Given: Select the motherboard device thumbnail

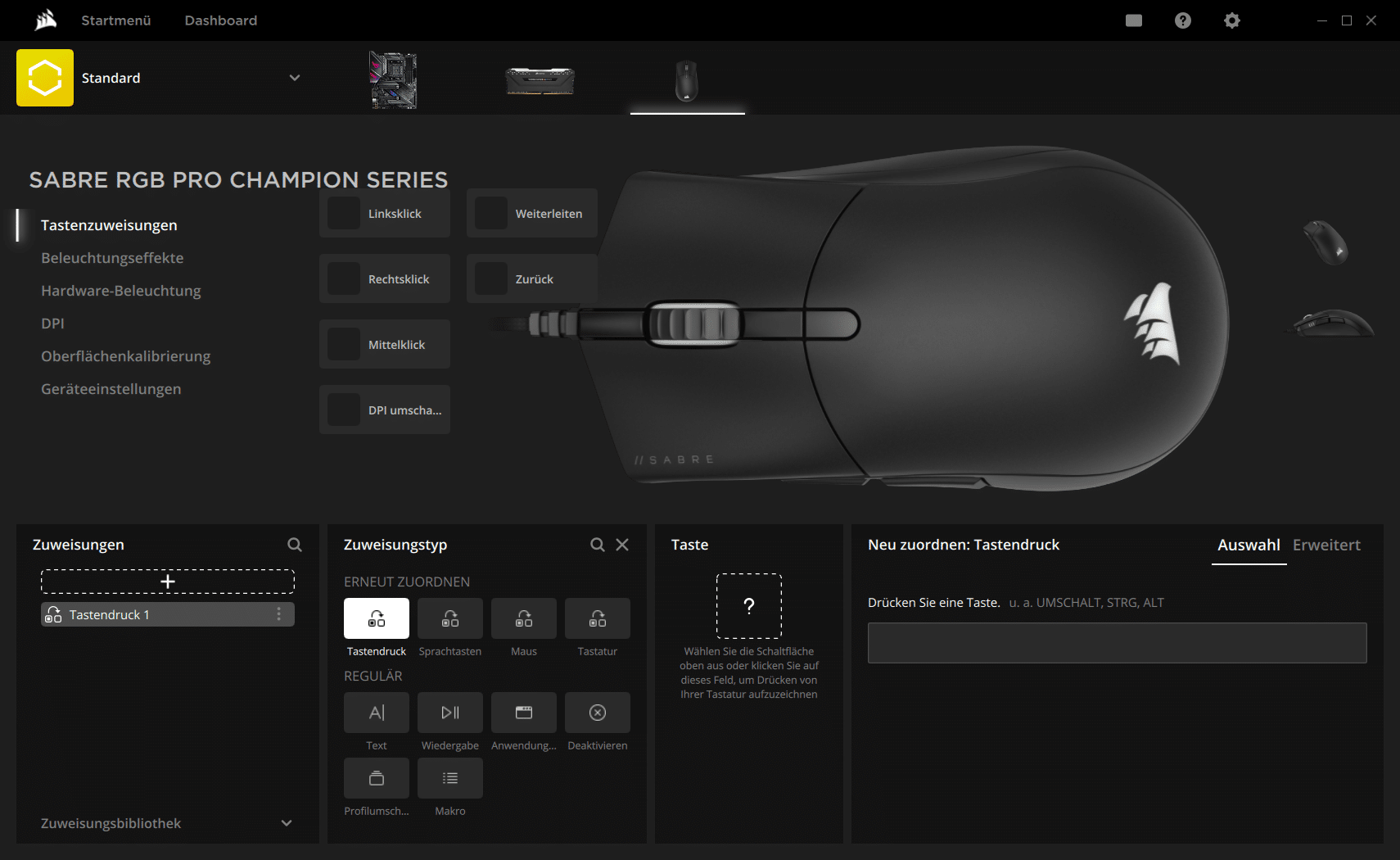Looking at the screenshot, I should coord(393,79).
